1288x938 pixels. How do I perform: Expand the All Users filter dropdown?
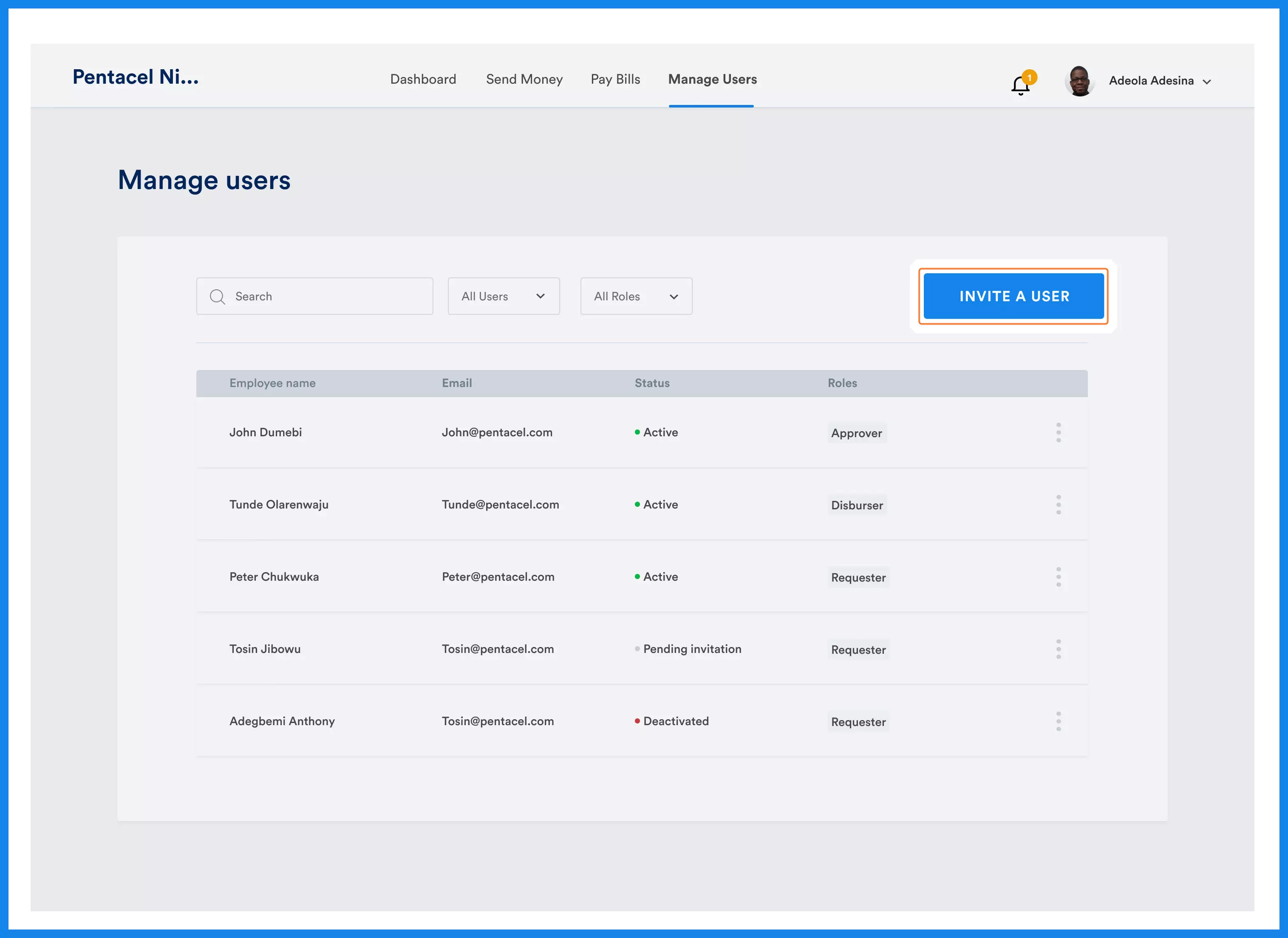click(x=504, y=297)
